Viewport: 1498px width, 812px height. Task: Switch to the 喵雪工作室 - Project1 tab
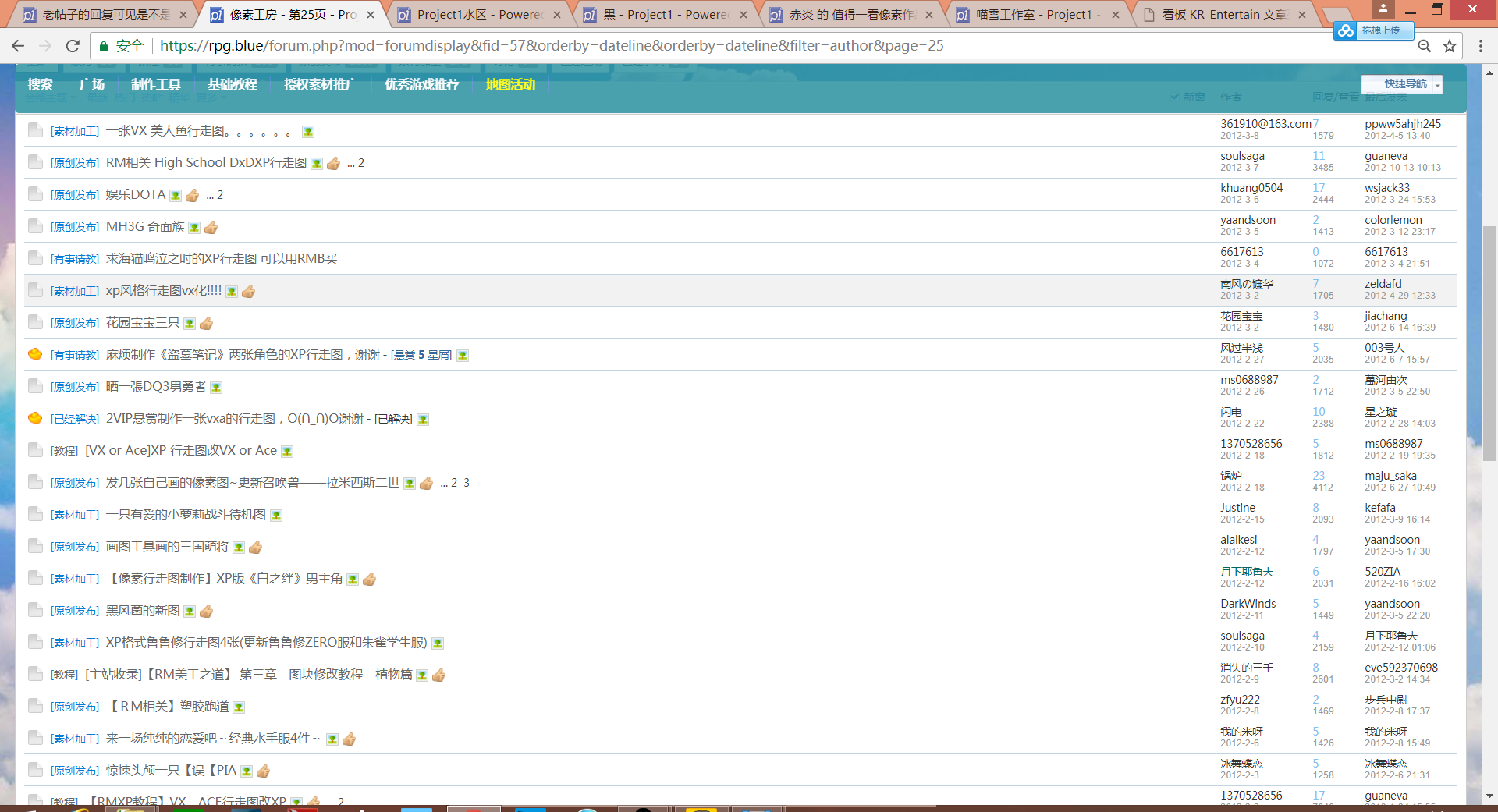tap(1038, 14)
